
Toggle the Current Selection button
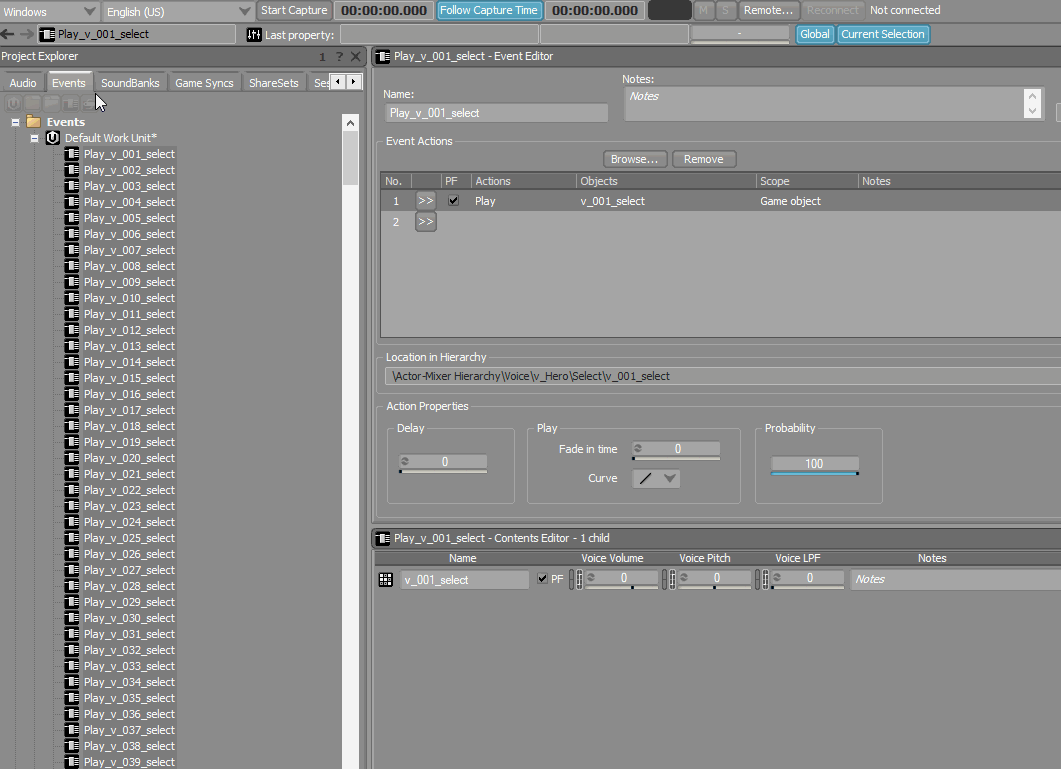(883, 35)
